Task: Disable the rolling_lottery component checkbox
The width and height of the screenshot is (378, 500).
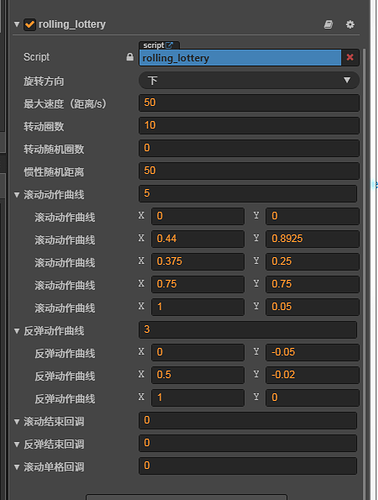Action: [x=30, y=24]
